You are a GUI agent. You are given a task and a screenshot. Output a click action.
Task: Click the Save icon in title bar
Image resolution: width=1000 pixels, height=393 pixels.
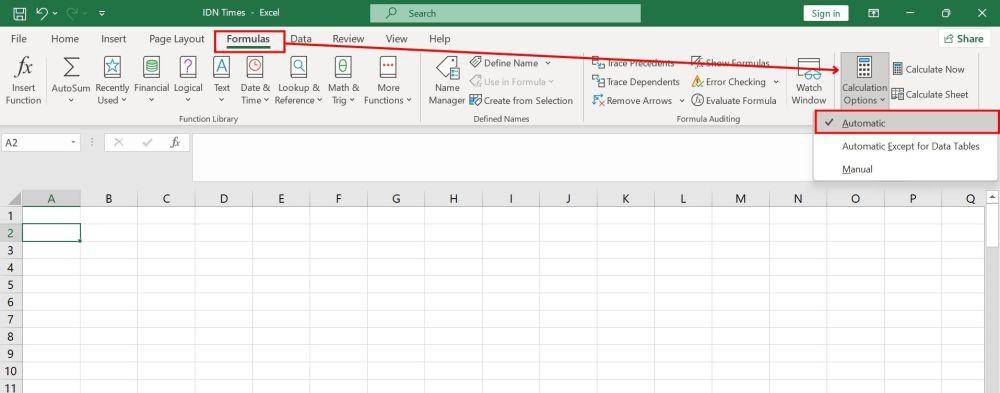click(20, 13)
